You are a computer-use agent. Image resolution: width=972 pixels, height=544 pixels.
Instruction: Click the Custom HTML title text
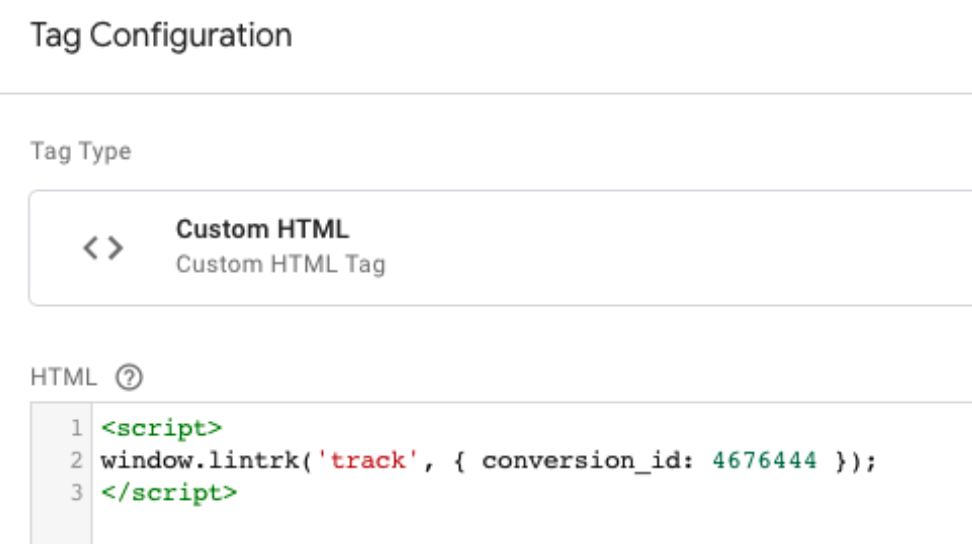pos(262,229)
